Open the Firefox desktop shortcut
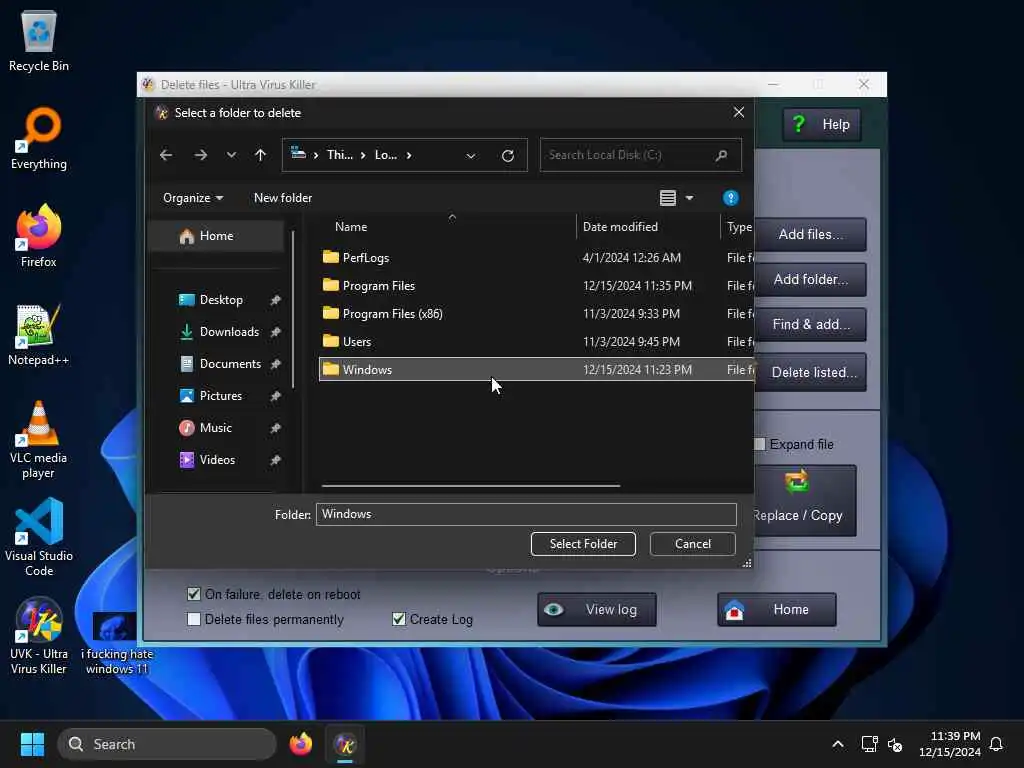Viewport: 1024px width, 768px height. [x=39, y=236]
